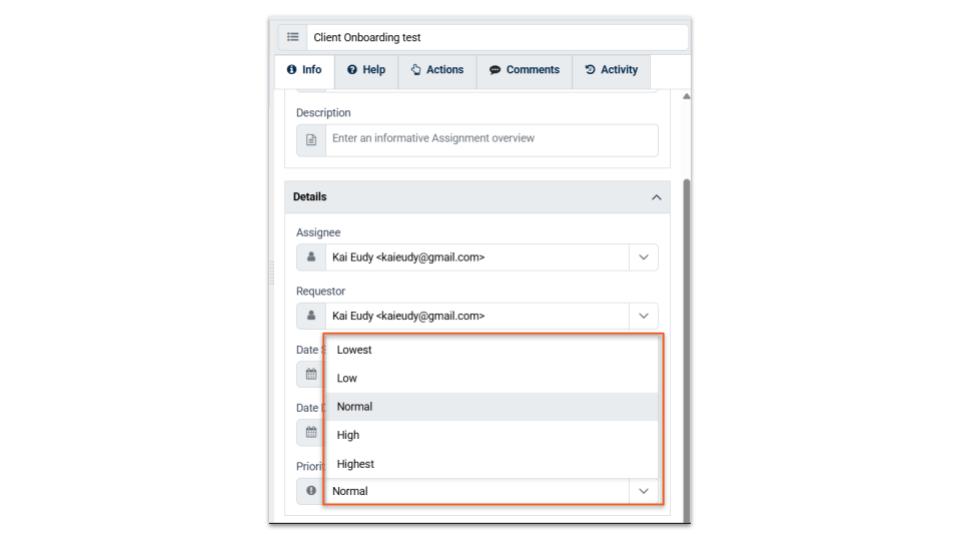Click the Requestor person icon
The height and width of the screenshot is (540, 960).
point(311,316)
